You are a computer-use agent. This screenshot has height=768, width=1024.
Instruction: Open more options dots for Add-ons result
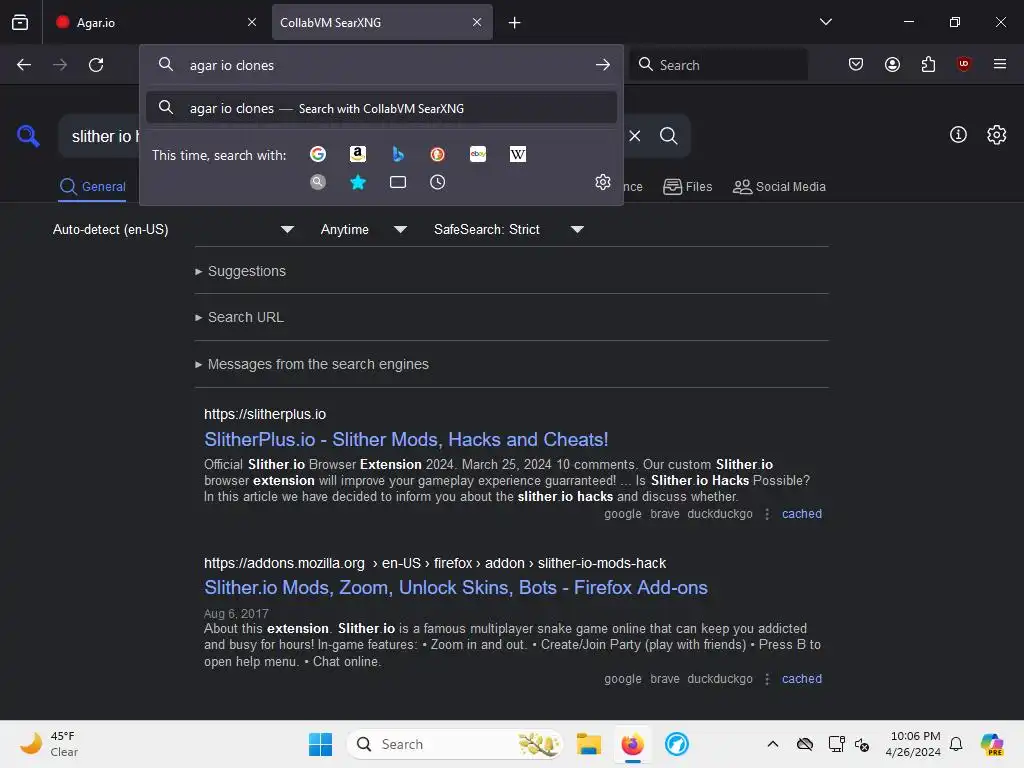click(x=767, y=679)
